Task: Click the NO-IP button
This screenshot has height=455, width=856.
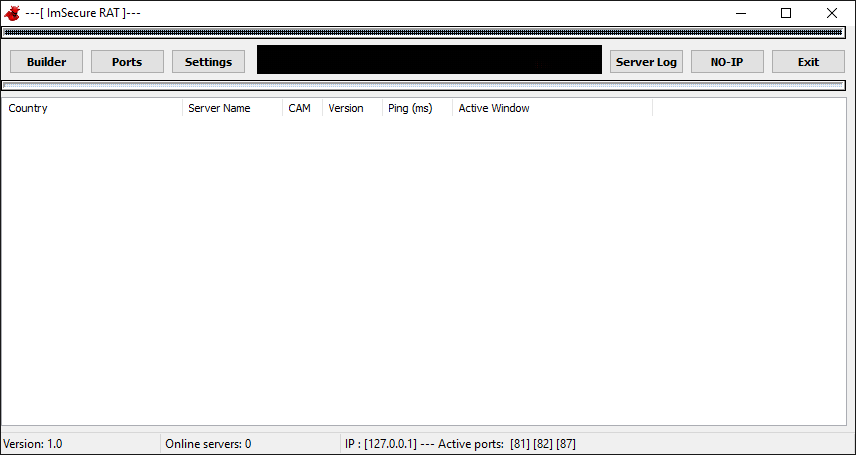Action: pyautogui.click(x=727, y=62)
